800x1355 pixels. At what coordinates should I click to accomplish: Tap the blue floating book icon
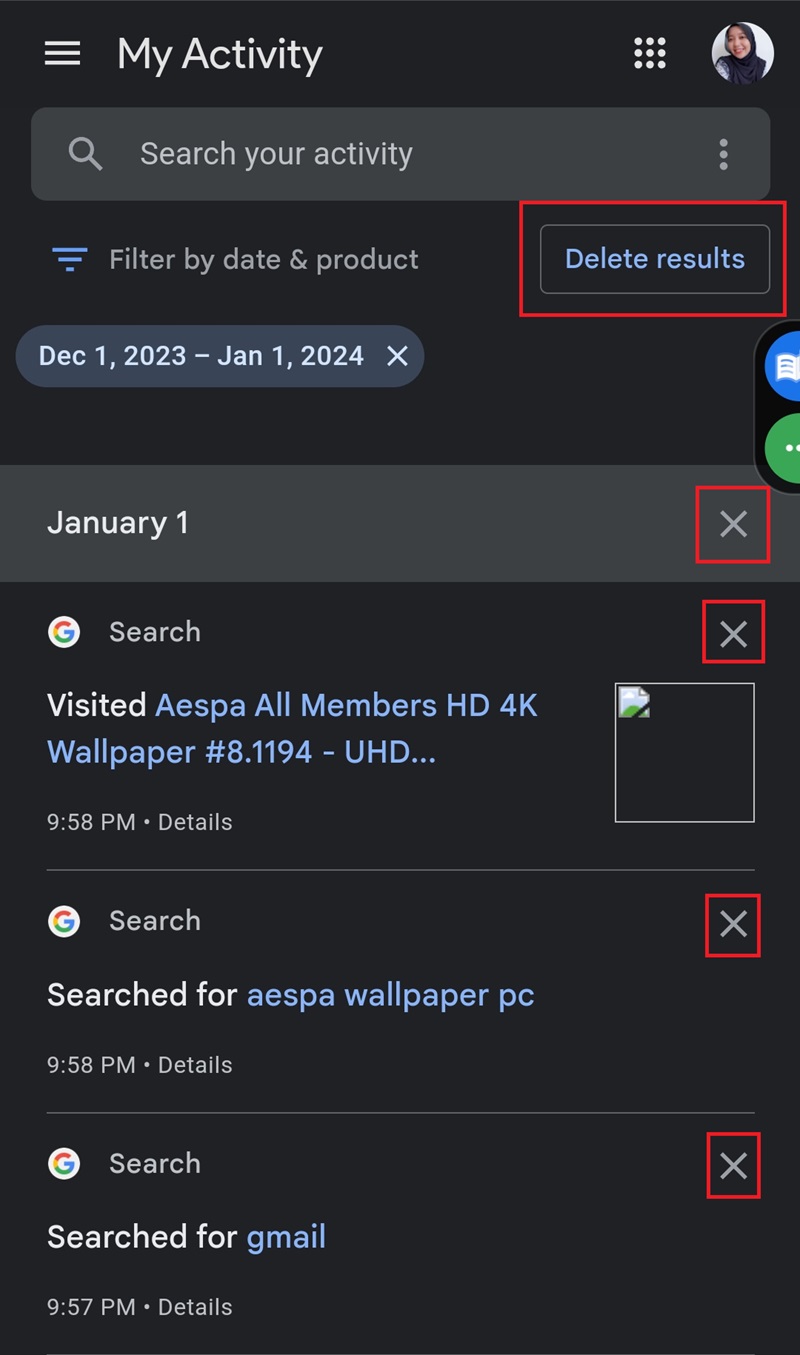[x=784, y=366]
